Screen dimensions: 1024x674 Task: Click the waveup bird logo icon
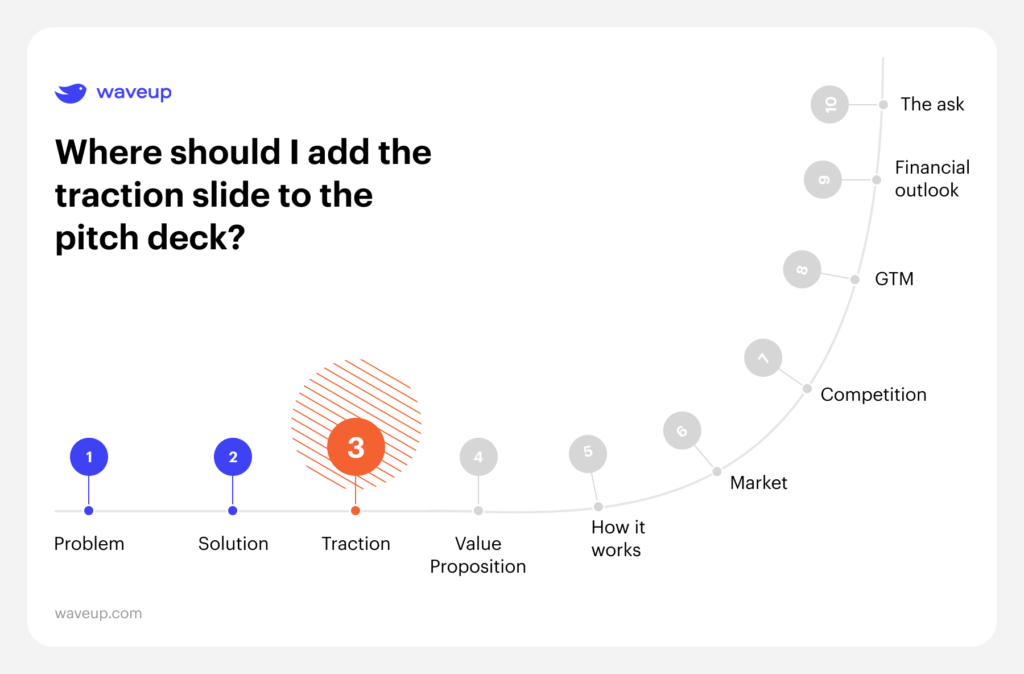pyautogui.click(x=70, y=93)
